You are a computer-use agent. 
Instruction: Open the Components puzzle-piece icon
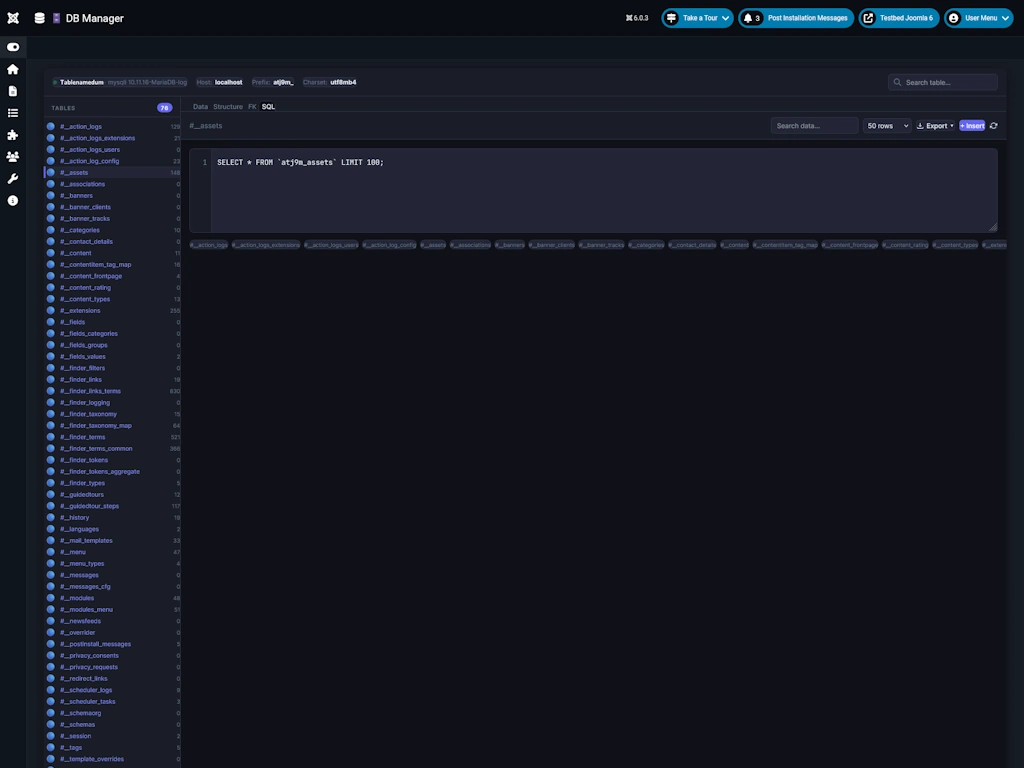tap(12, 135)
